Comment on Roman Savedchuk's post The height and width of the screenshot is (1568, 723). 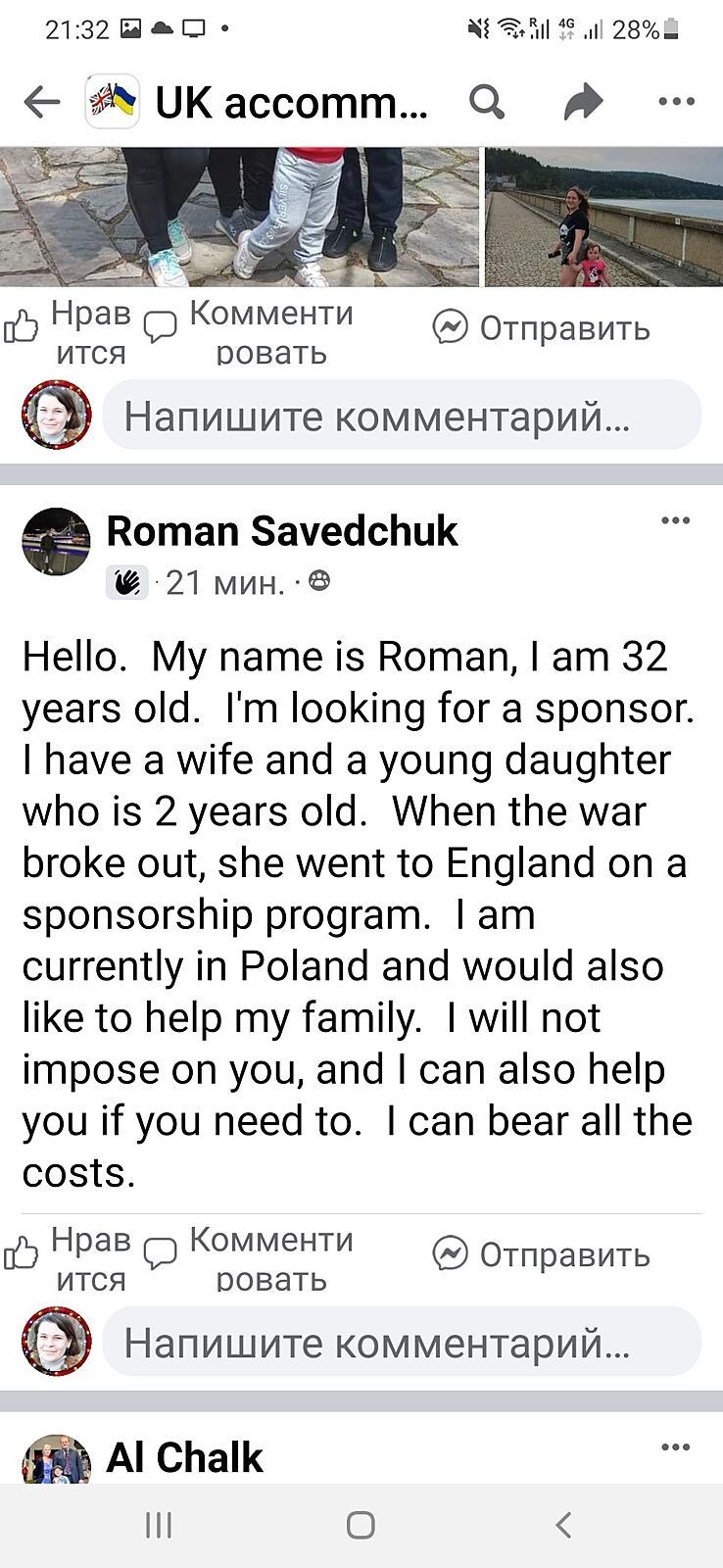(249, 1258)
